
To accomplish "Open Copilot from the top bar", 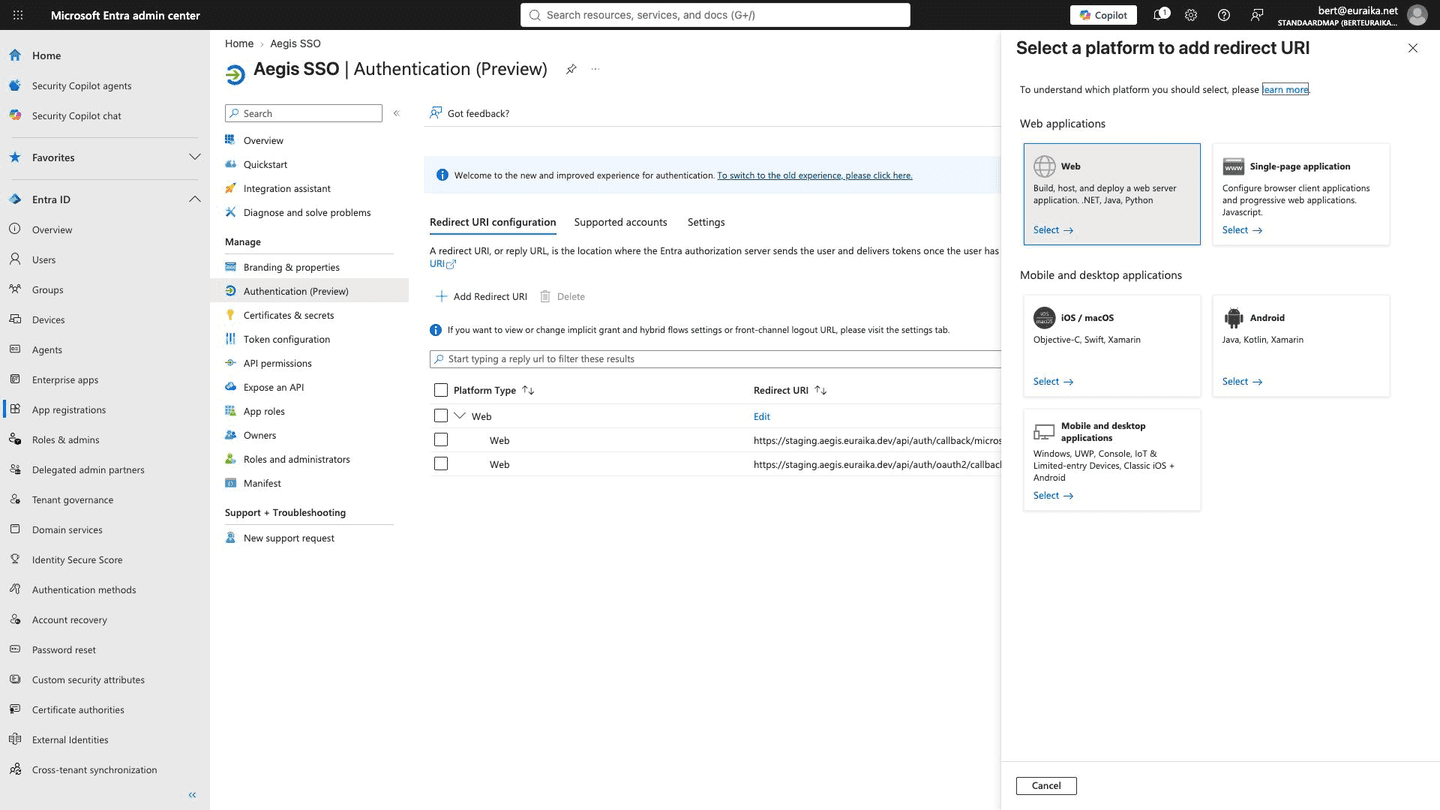I will [1103, 15].
